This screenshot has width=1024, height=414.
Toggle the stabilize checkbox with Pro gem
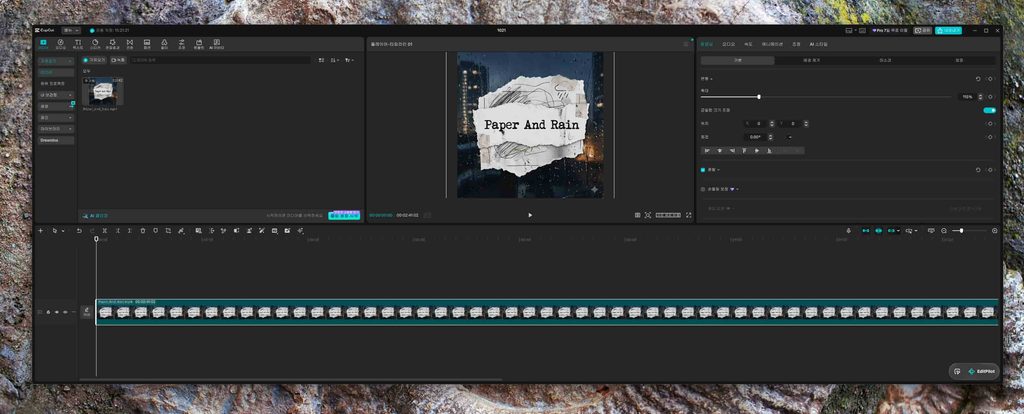pyautogui.click(x=703, y=189)
